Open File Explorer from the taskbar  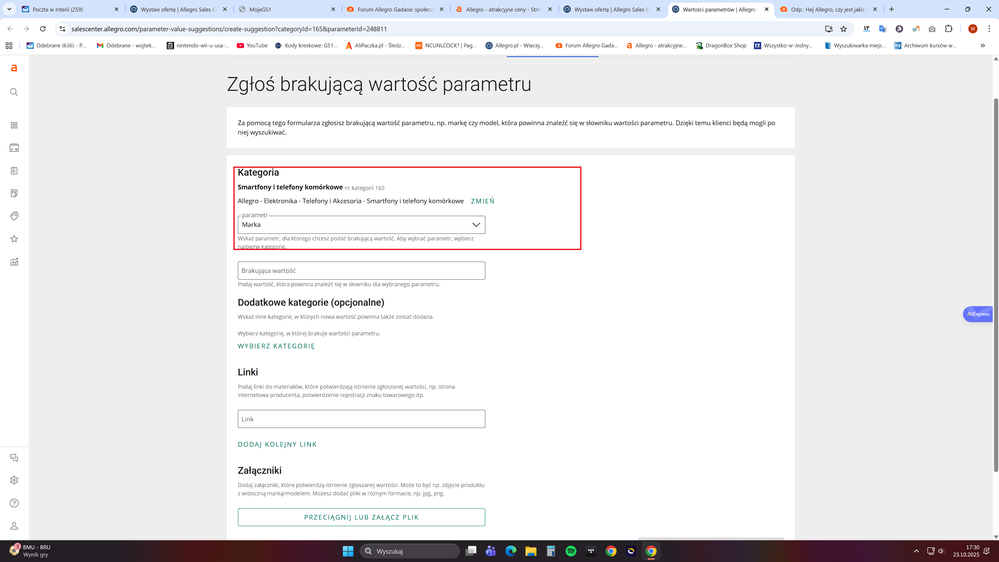click(x=531, y=551)
